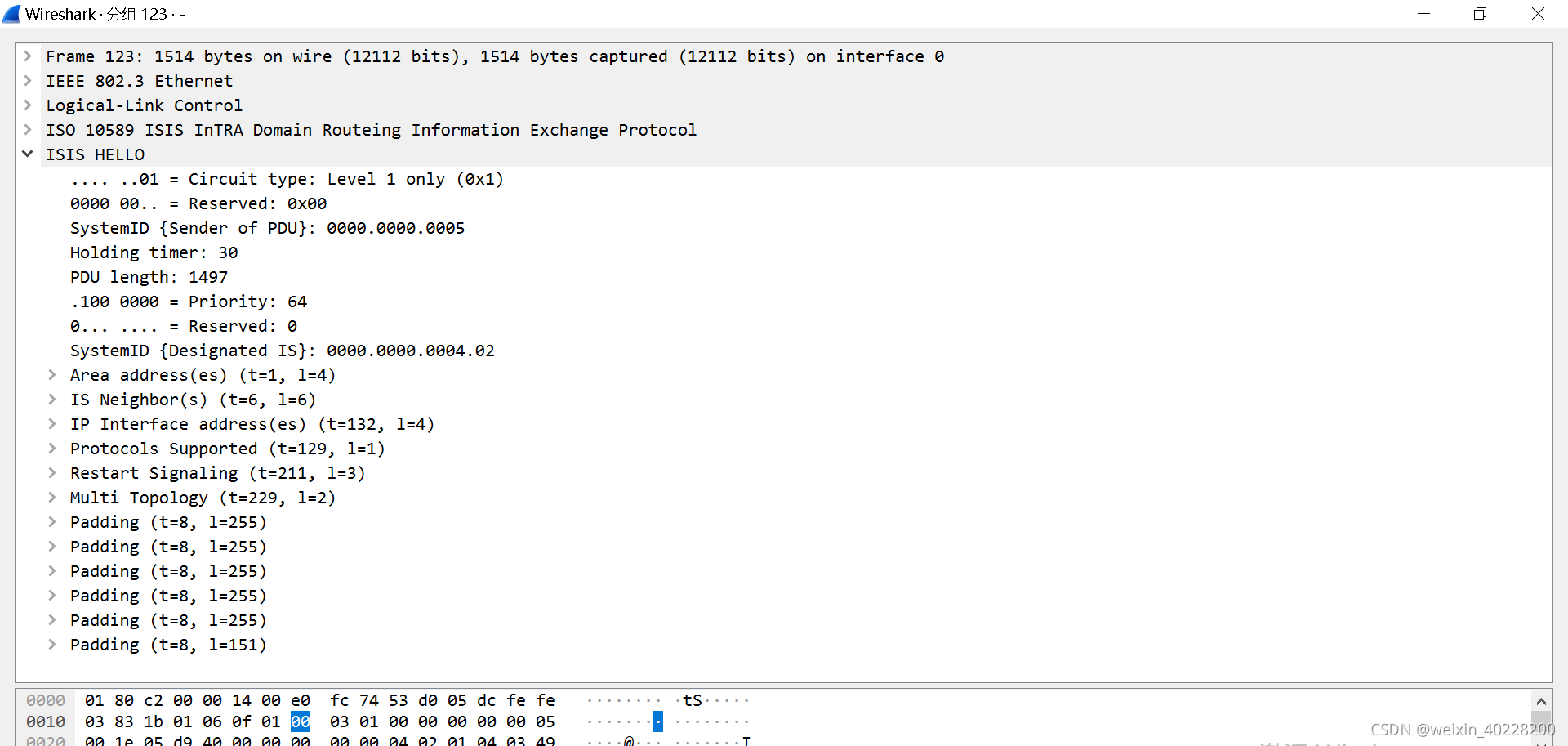This screenshot has width=1568, height=746.
Task: Click highlighted 00 byte in hex dump
Action: [301, 721]
